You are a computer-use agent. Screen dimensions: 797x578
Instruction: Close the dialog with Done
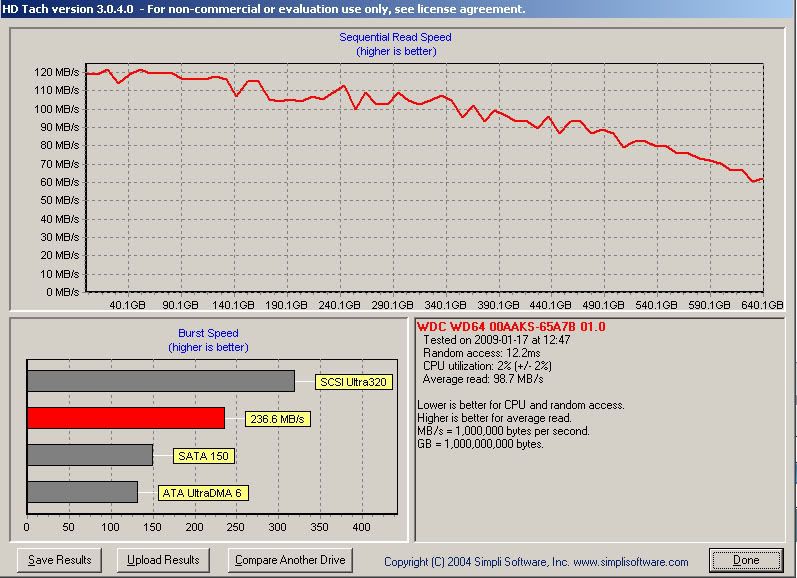746,560
